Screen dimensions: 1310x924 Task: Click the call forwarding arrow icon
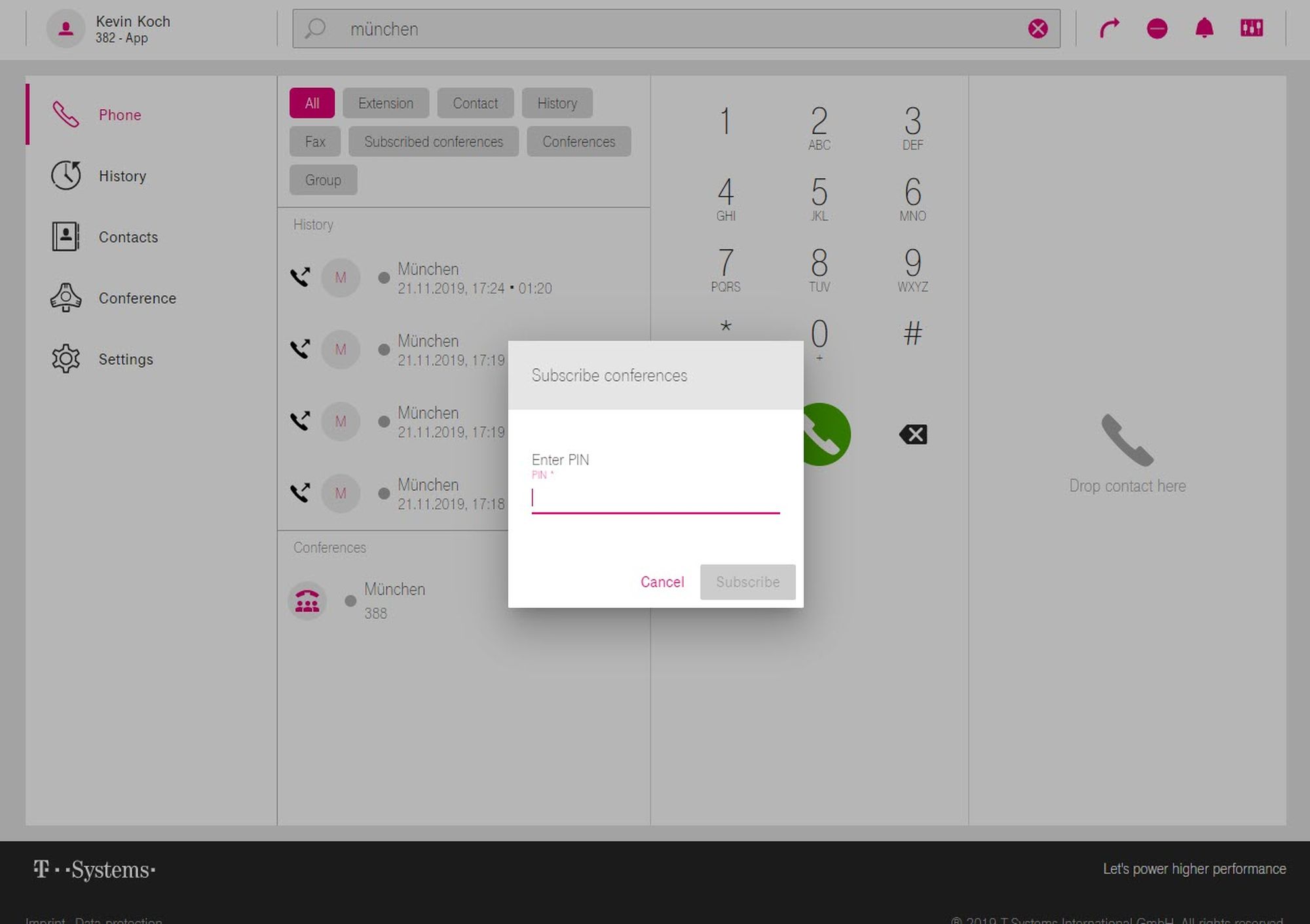(1109, 29)
